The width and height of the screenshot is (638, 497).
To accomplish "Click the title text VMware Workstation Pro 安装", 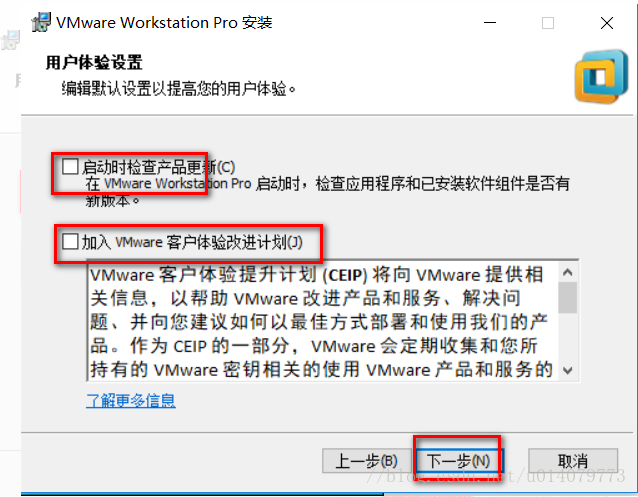I will coord(164,22).
